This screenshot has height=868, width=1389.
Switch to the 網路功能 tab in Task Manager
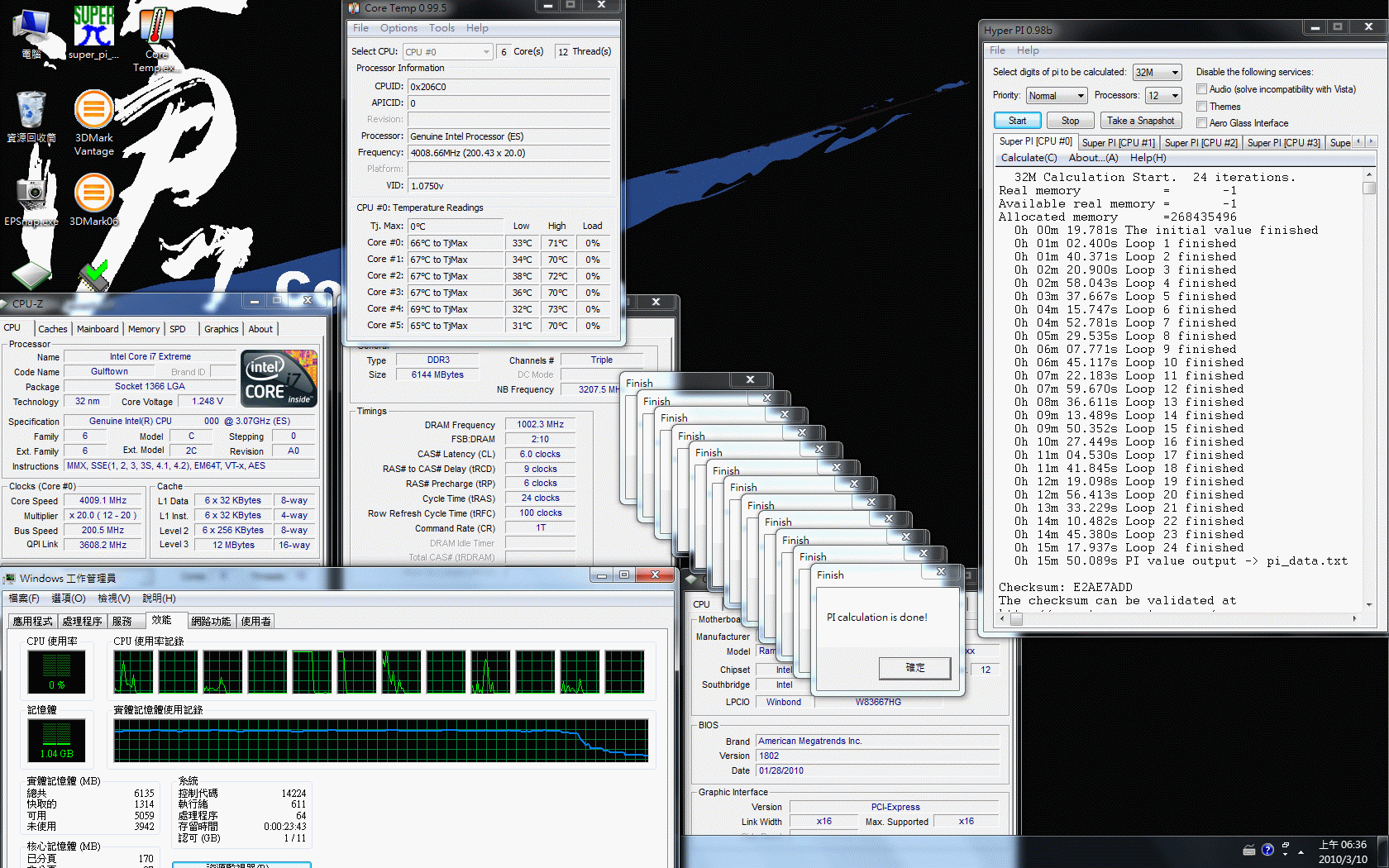click(211, 622)
